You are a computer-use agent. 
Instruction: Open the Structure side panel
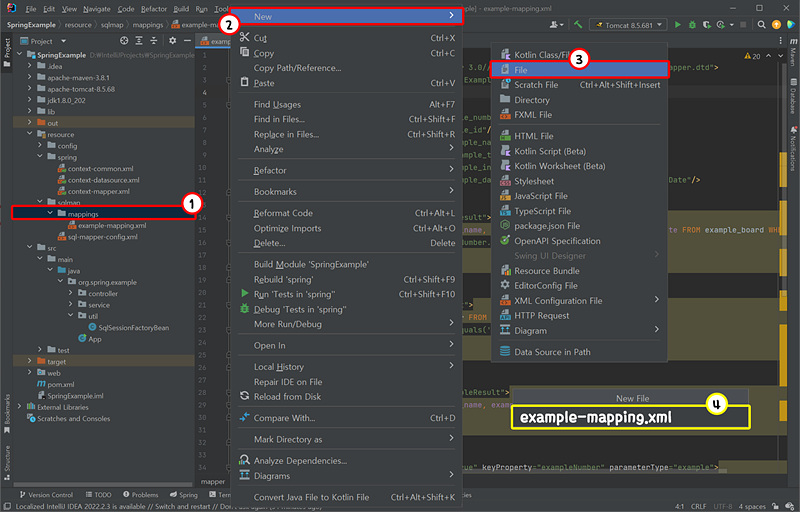7,462
